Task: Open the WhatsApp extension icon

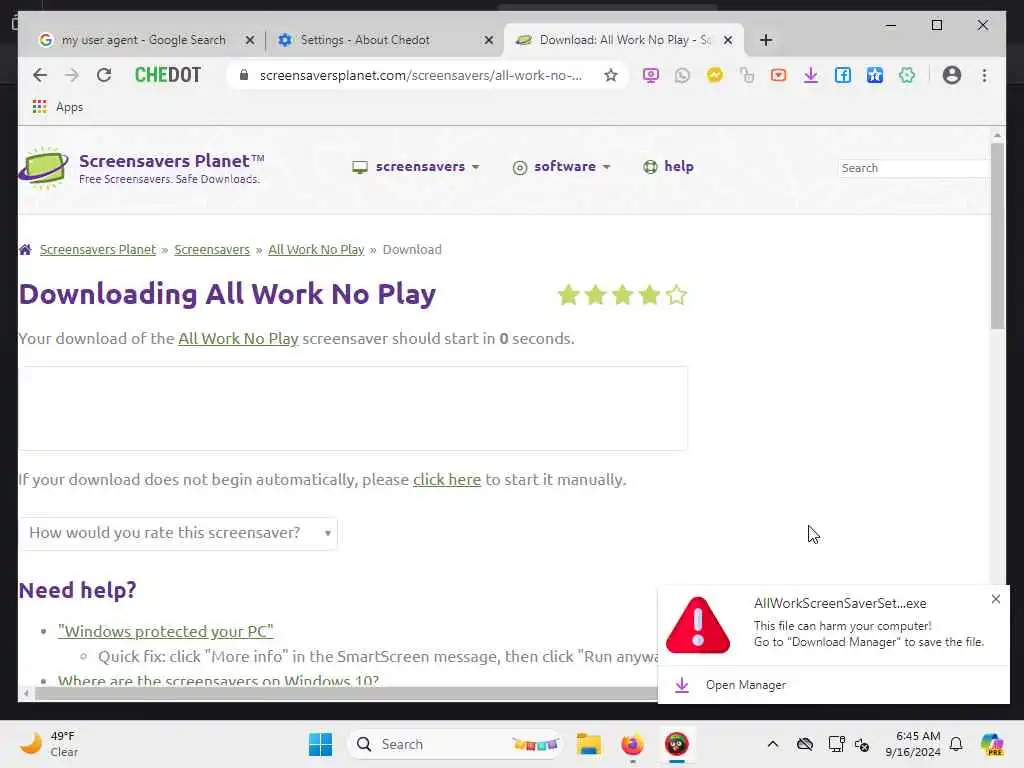Action: pos(682,75)
